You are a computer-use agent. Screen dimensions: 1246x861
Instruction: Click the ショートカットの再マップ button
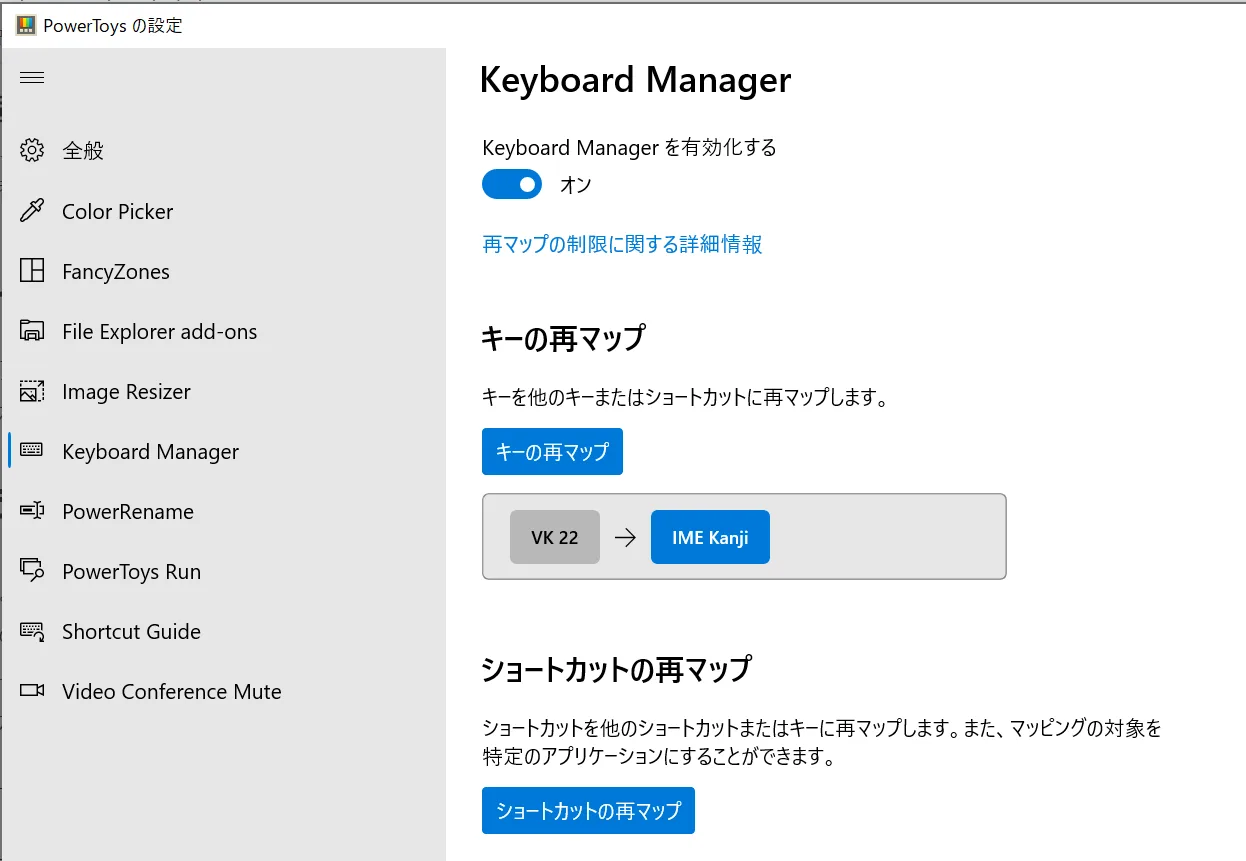click(x=588, y=810)
